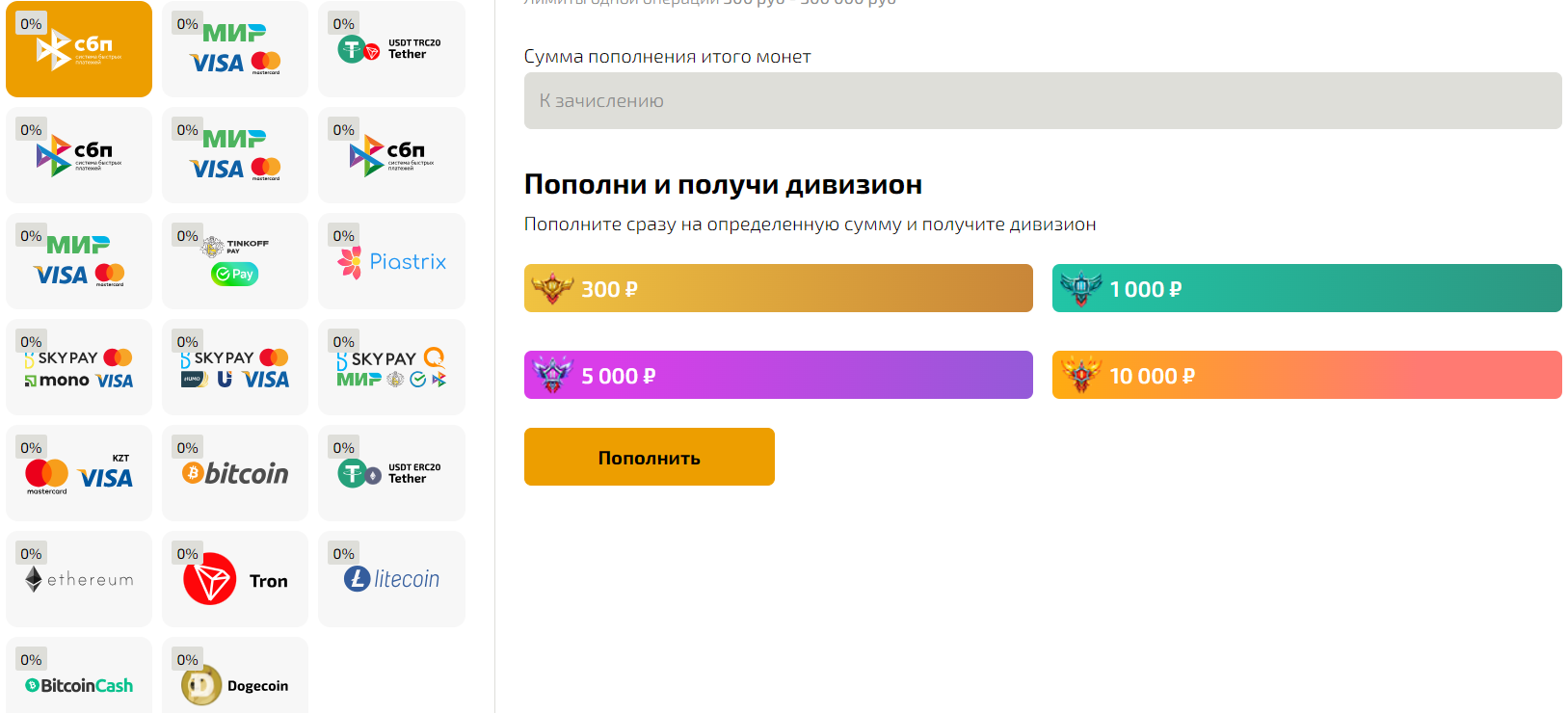1568x713 pixels.
Task: Pick the Piastrix payment method
Action: (391, 261)
